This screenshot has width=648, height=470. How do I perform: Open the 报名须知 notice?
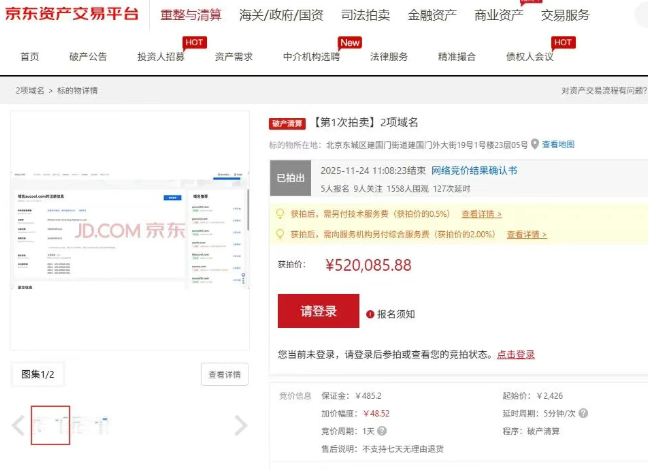pyautogui.click(x=396, y=314)
